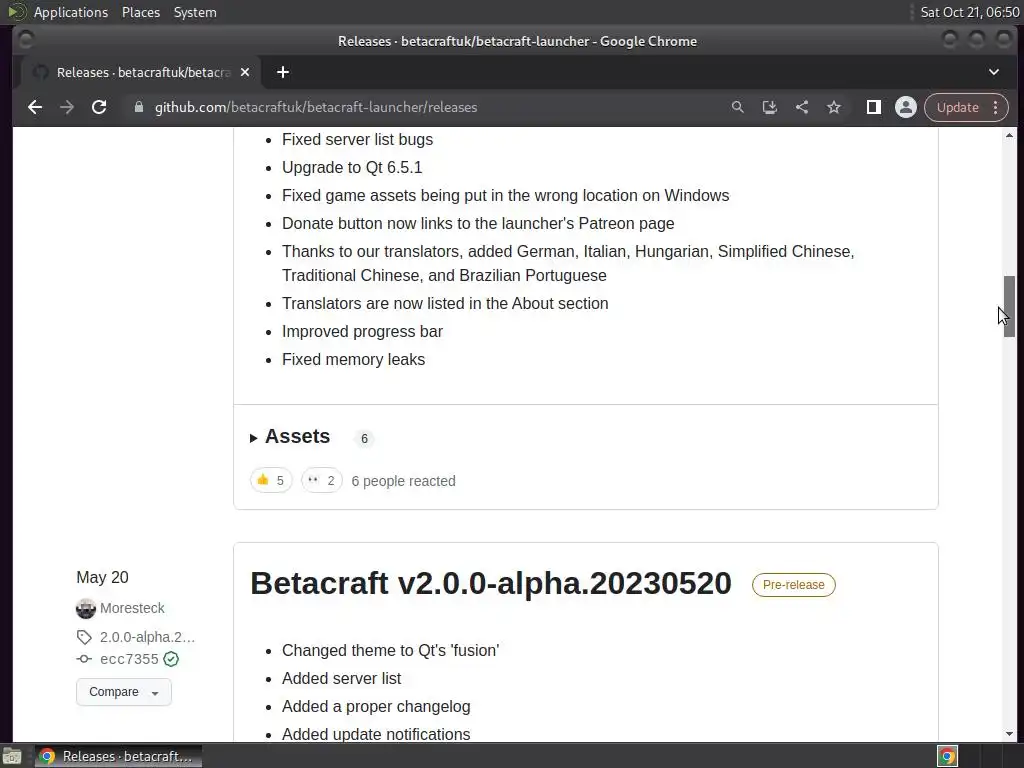Open Chrome's three-dot menu
This screenshot has height=768, width=1024.
click(996, 107)
